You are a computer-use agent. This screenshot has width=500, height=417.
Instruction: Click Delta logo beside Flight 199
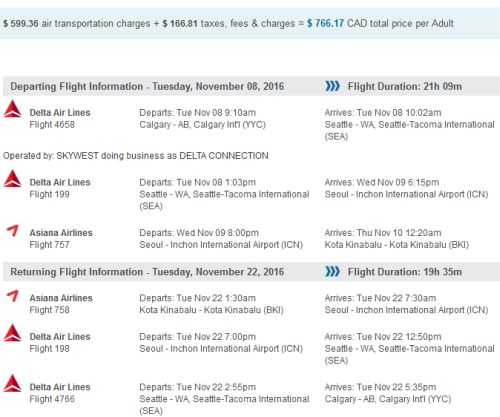click(x=12, y=178)
